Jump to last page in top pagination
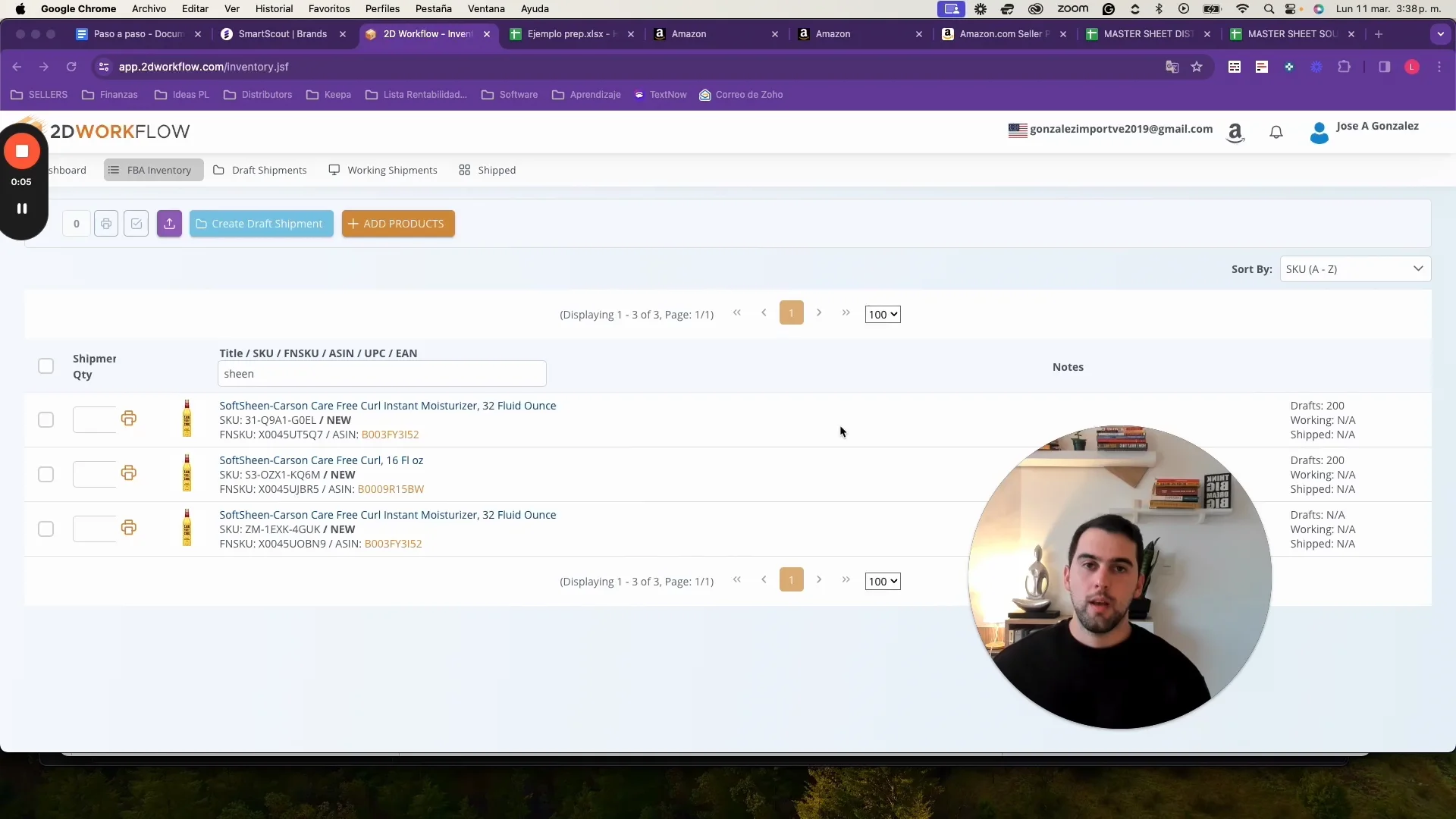The image size is (1456, 819). [846, 312]
